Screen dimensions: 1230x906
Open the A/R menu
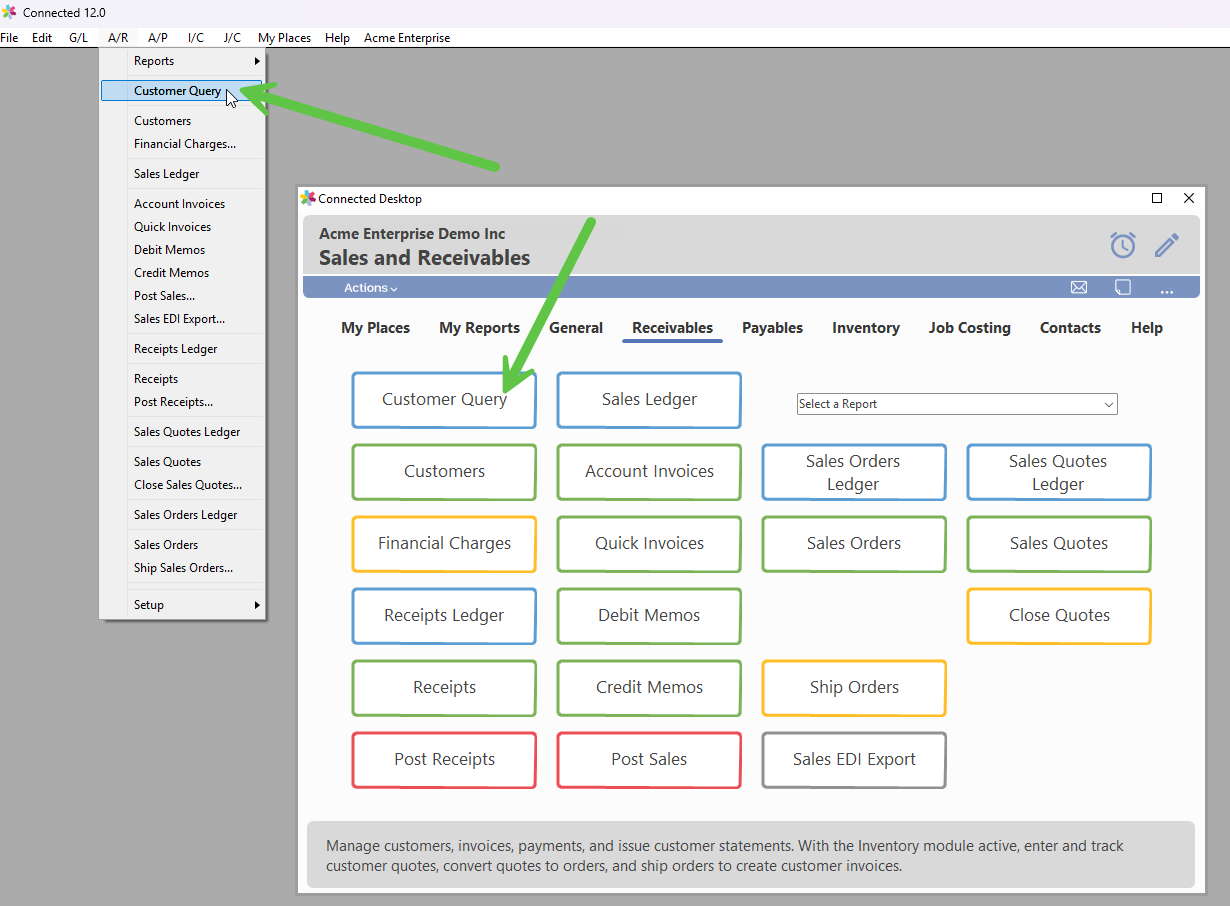pyautogui.click(x=118, y=38)
